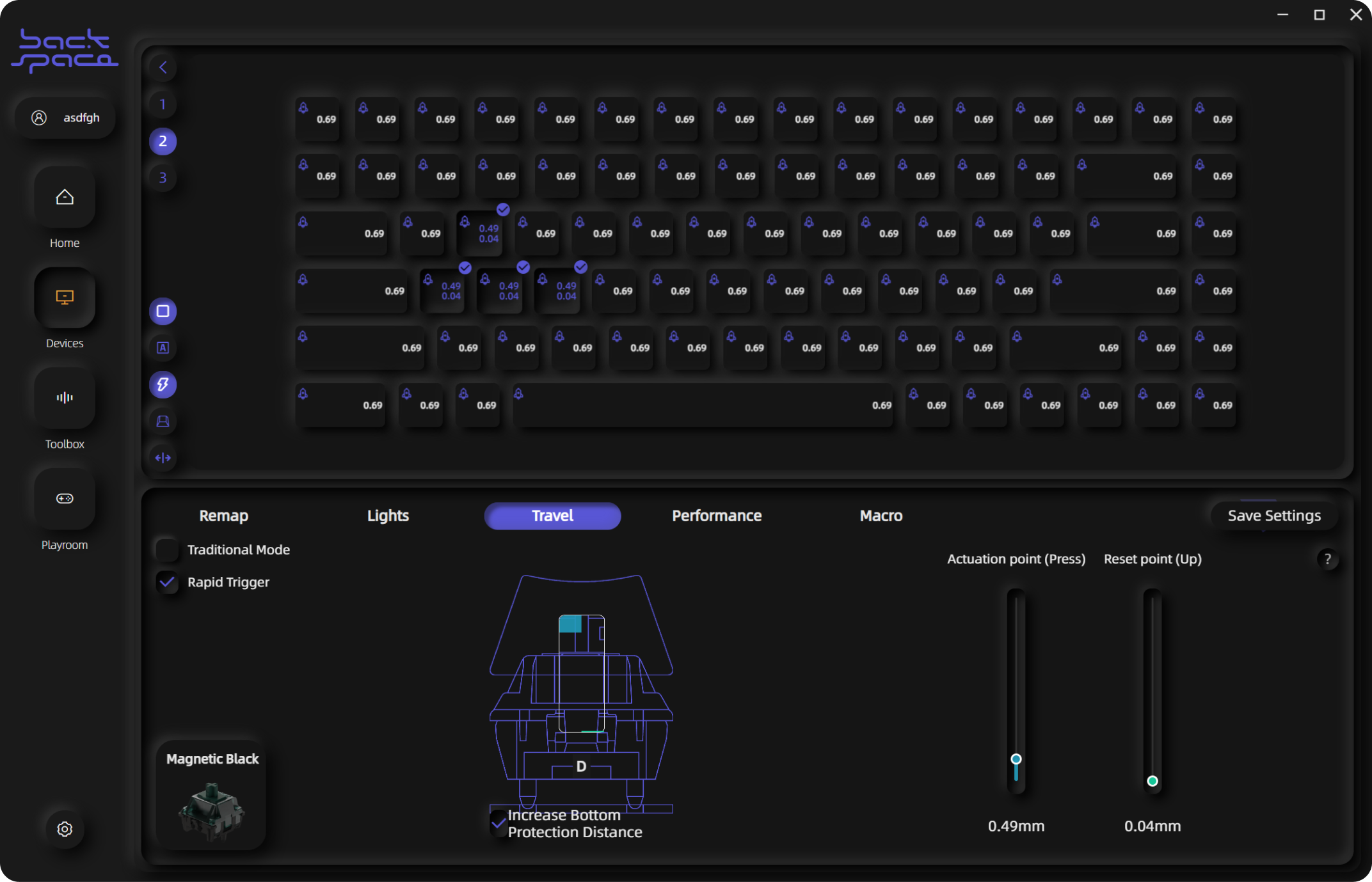Switch to profile 1
1372x882 pixels.
pyautogui.click(x=163, y=104)
